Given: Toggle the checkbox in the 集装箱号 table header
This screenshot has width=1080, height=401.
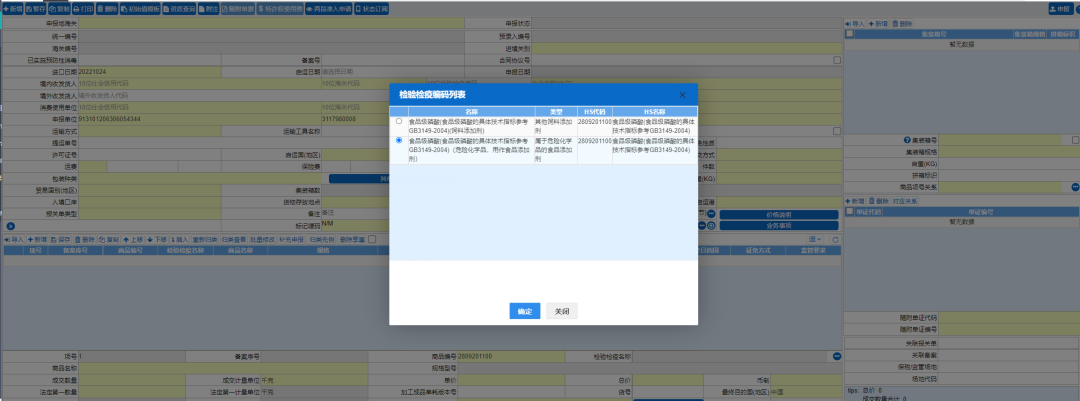Looking at the screenshot, I should point(849,34).
